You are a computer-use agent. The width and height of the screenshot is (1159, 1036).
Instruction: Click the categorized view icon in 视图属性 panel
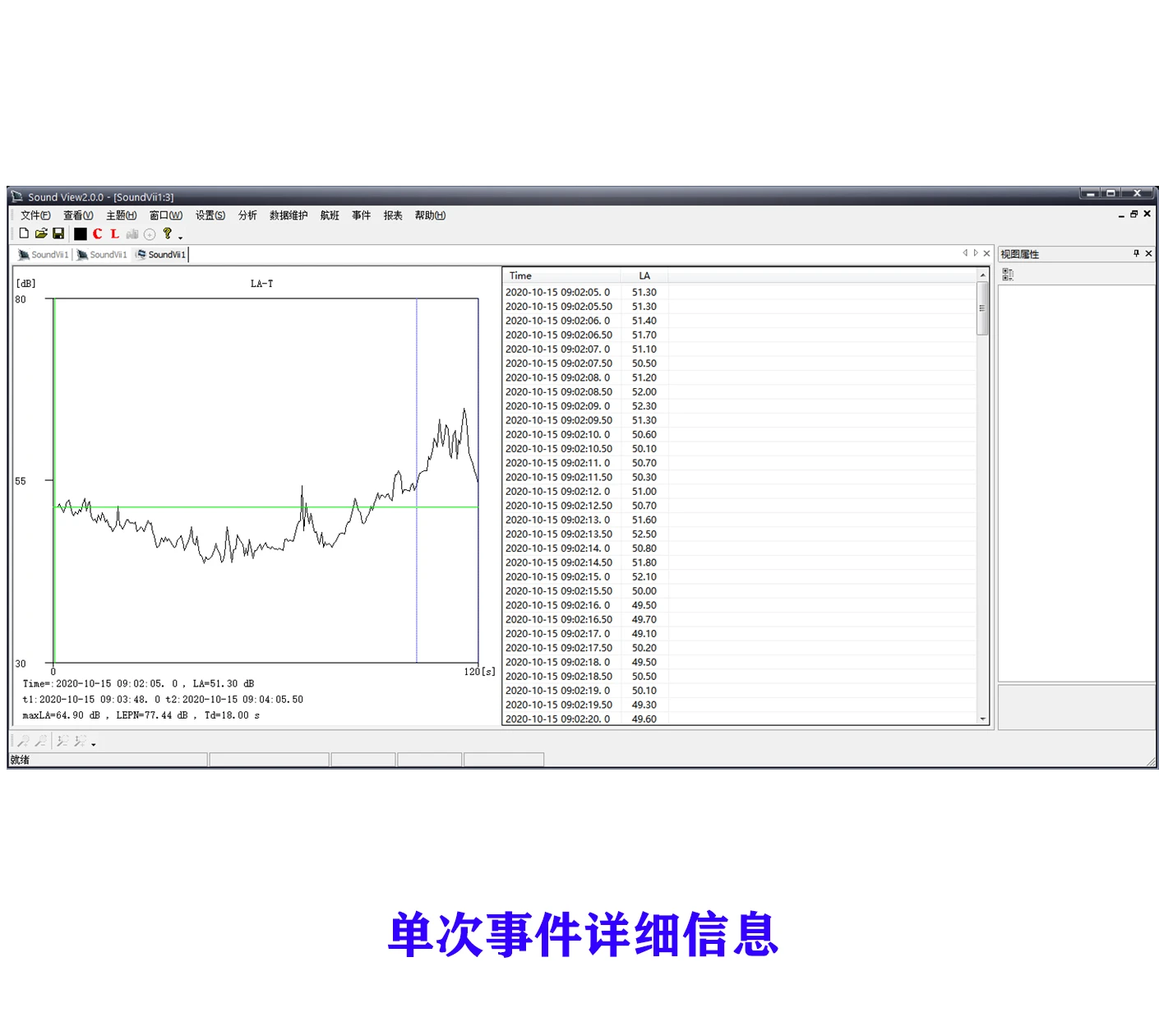[x=1007, y=274]
